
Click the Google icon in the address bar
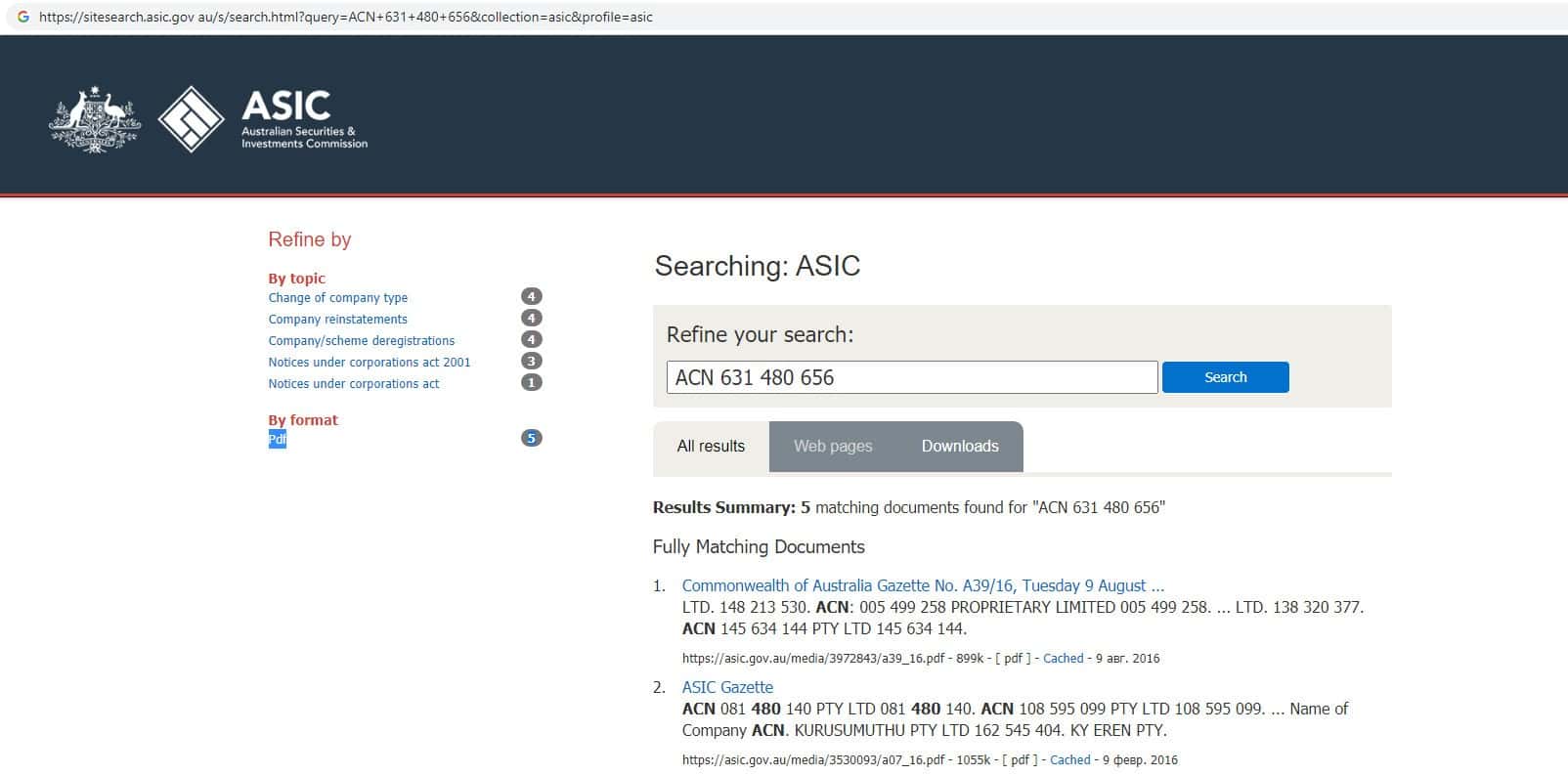22,17
